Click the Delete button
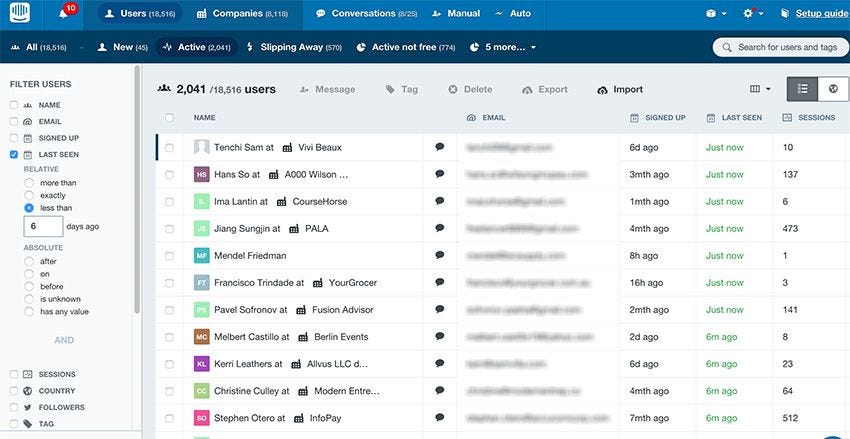Image resolution: width=850 pixels, height=439 pixels. (470, 89)
